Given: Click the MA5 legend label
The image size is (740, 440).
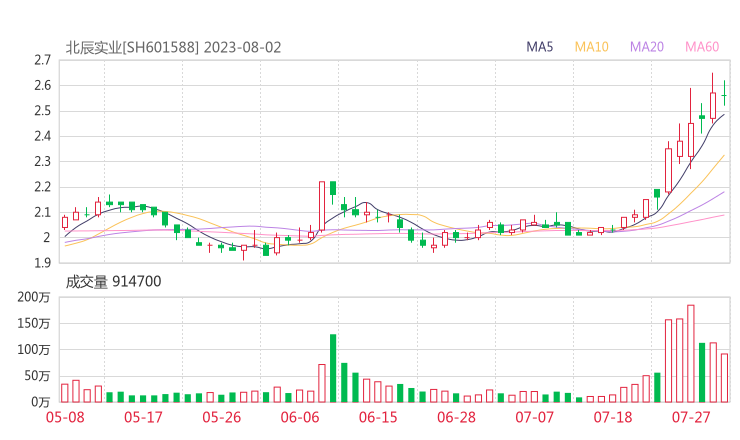Looking at the screenshot, I should click(539, 47).
